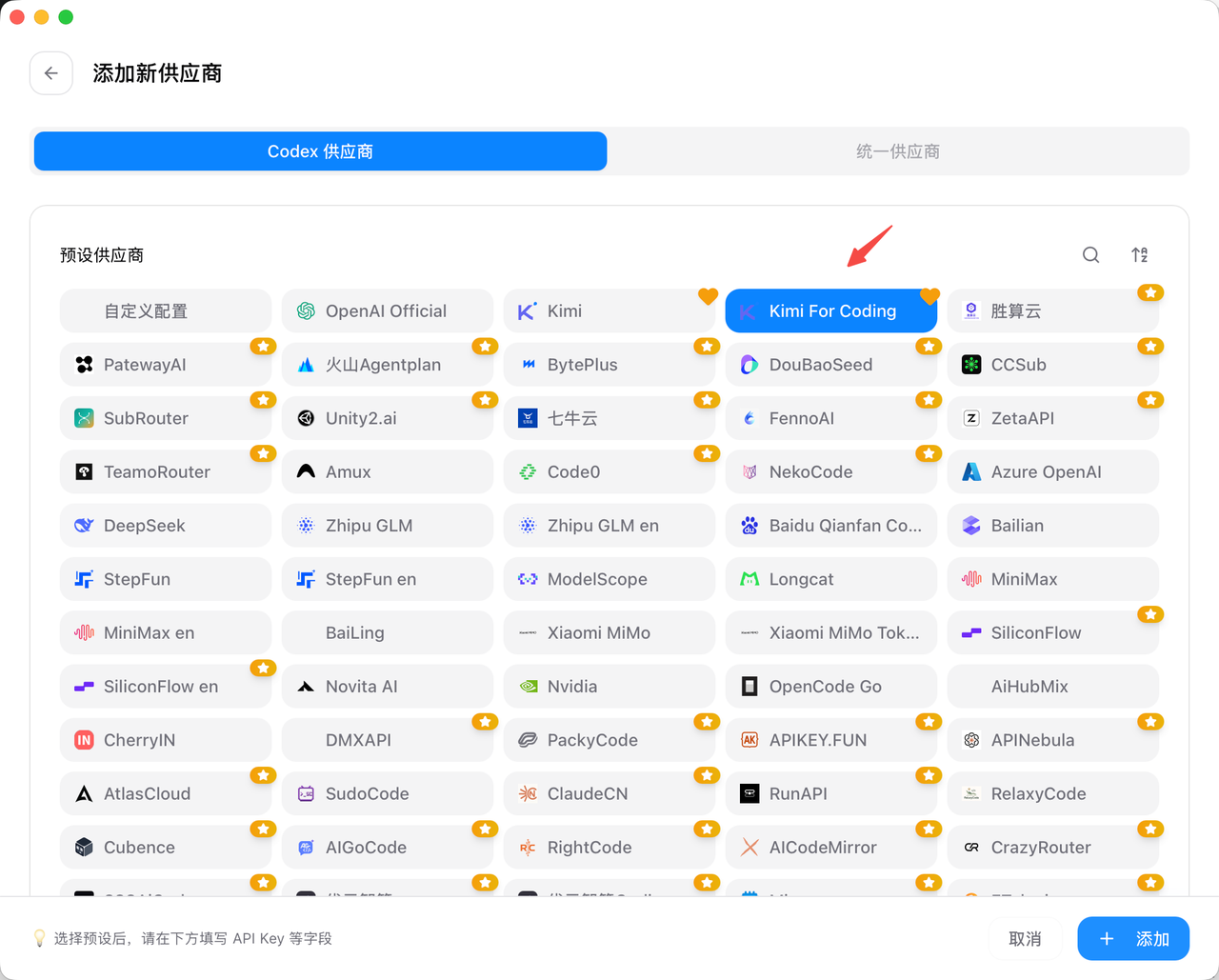The image size is (1219, 980).
Task: Choose the CrazyRouter provider preset
Action: click(x=1053, y=848)
